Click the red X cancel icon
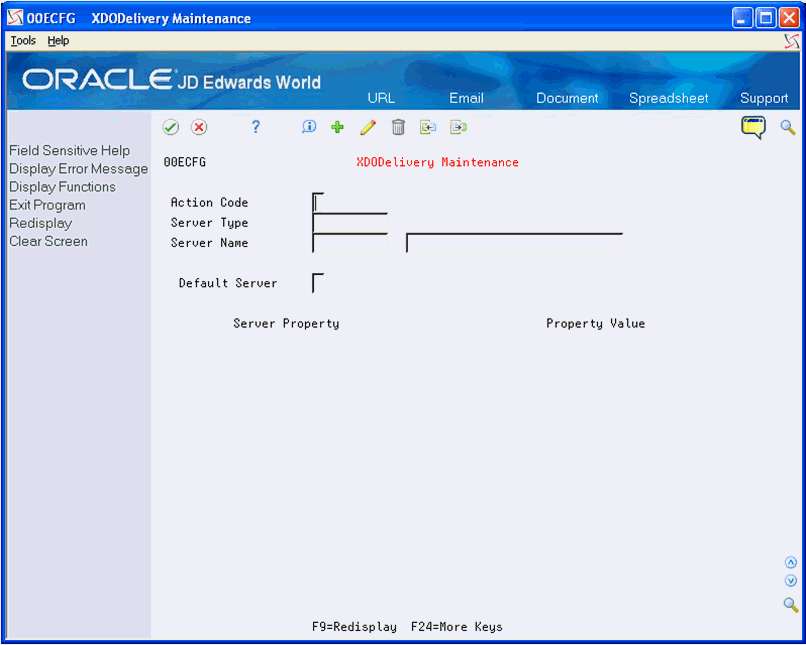The image size is (806, 645). coord(199,127)
